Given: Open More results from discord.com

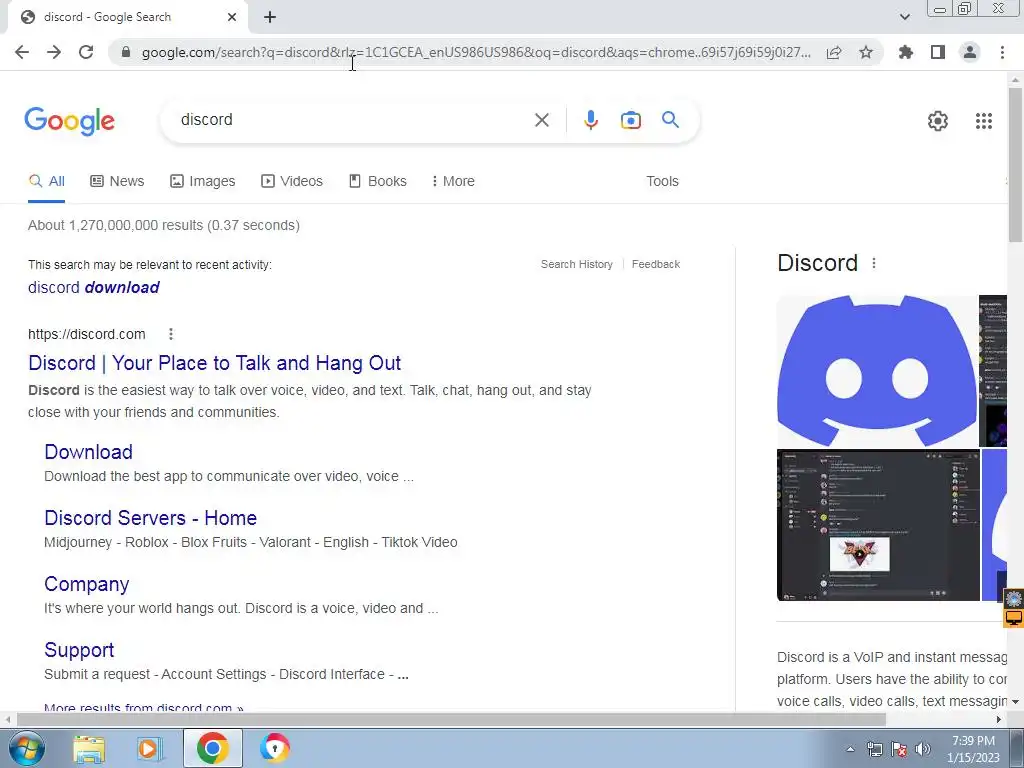Looking at the screenshot, I should click(144, 707).
